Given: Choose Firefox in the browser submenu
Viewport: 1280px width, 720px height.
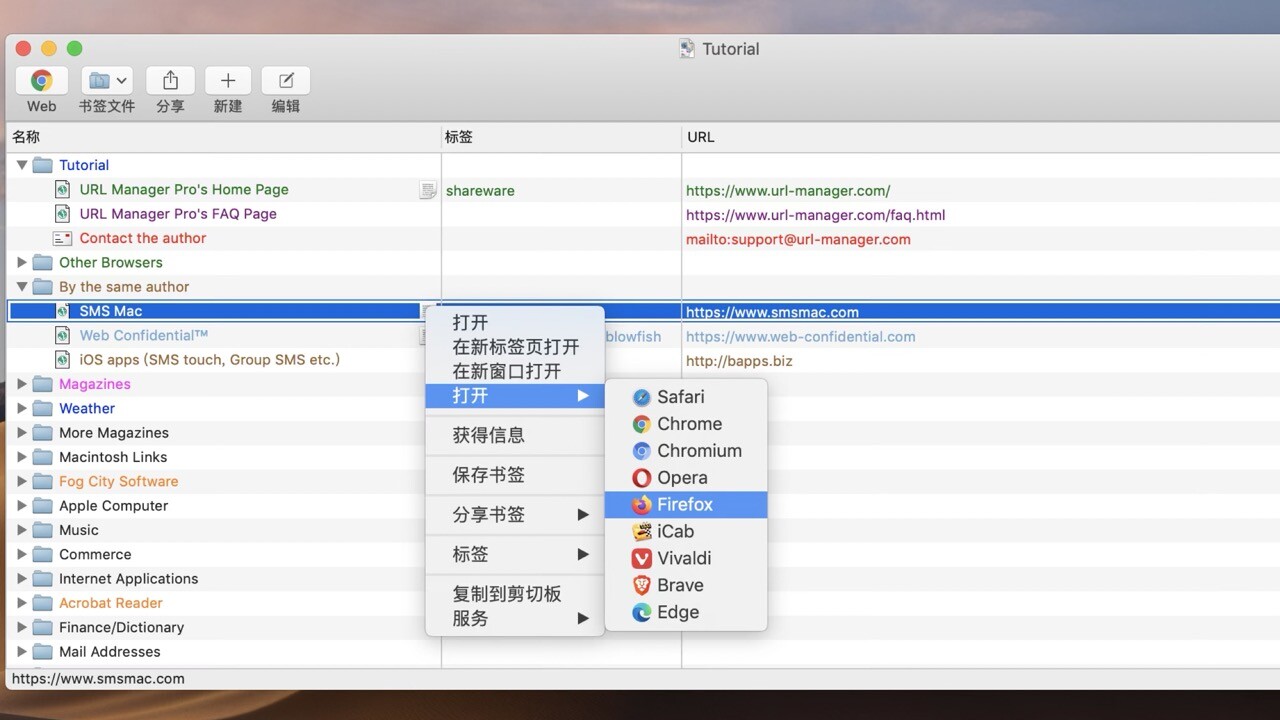Looking at the screenshot, I should pyautogui.click(x=686, y=505).
